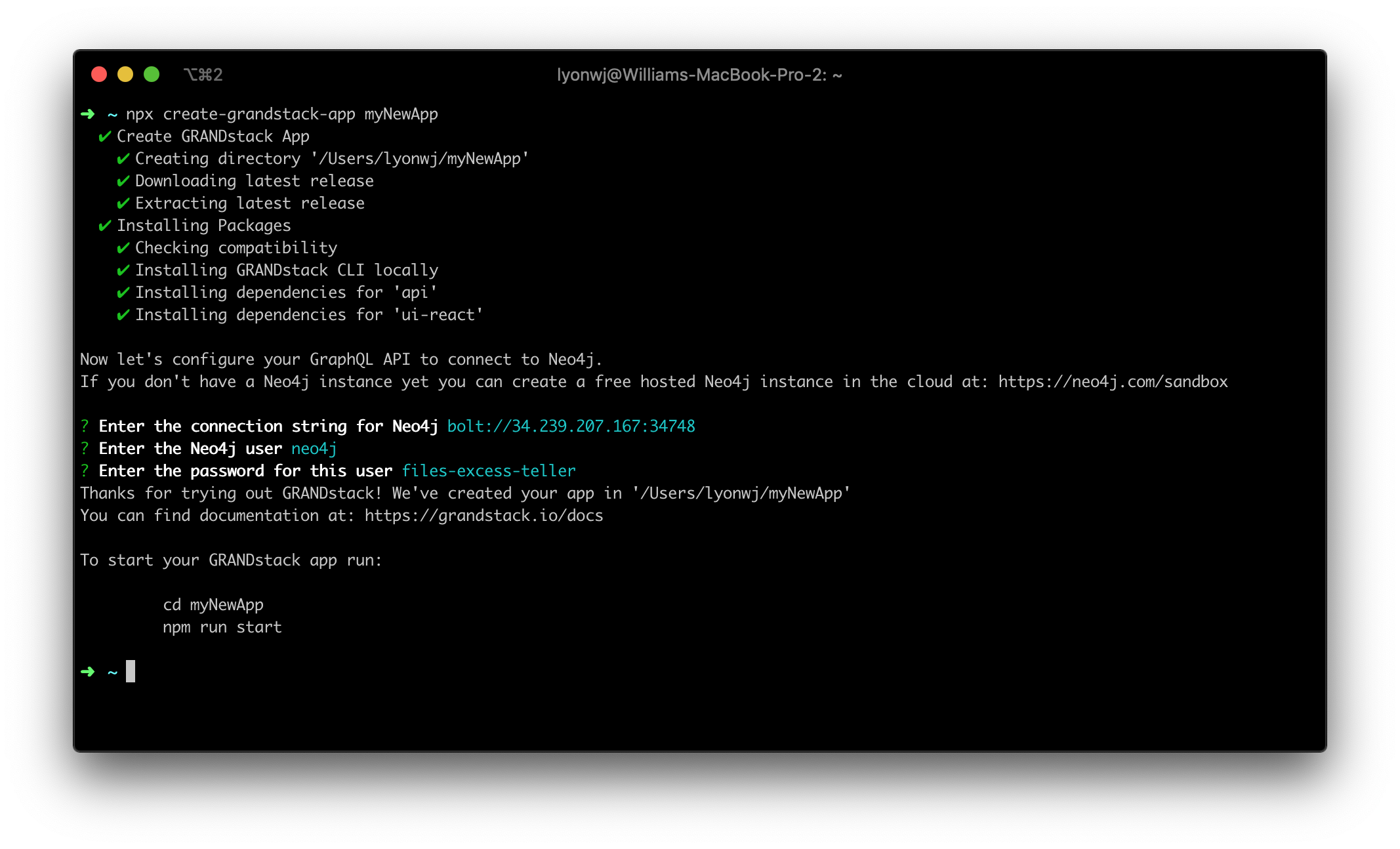The image size is (1400, 849).
Task: Click the green arrow beside the npx command
Action: [x=88, y=114]
